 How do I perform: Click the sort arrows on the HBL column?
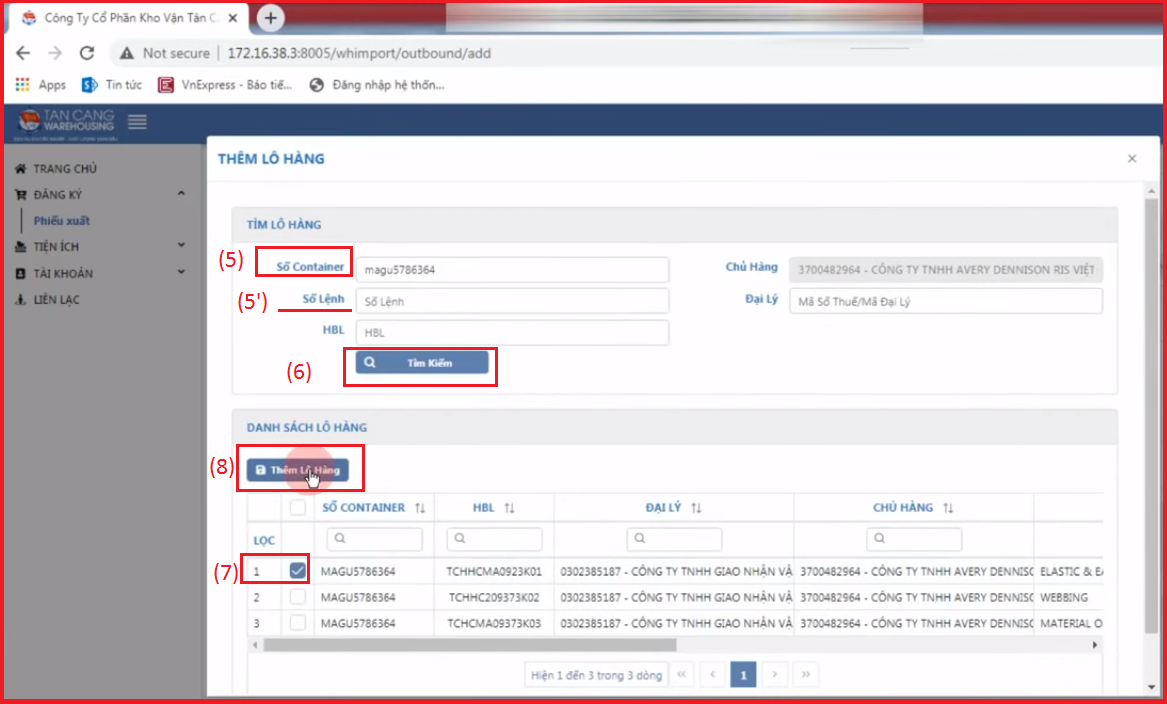click(509, 508)
